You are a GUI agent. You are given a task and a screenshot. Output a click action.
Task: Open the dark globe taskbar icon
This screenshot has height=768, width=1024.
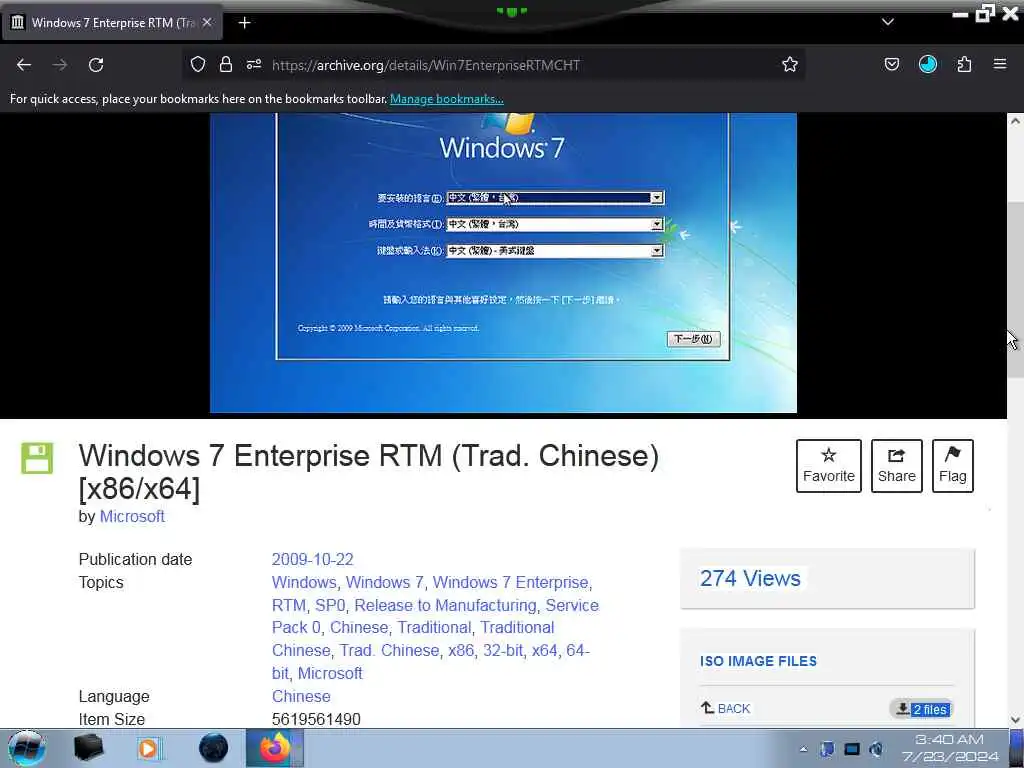(213, 748)
